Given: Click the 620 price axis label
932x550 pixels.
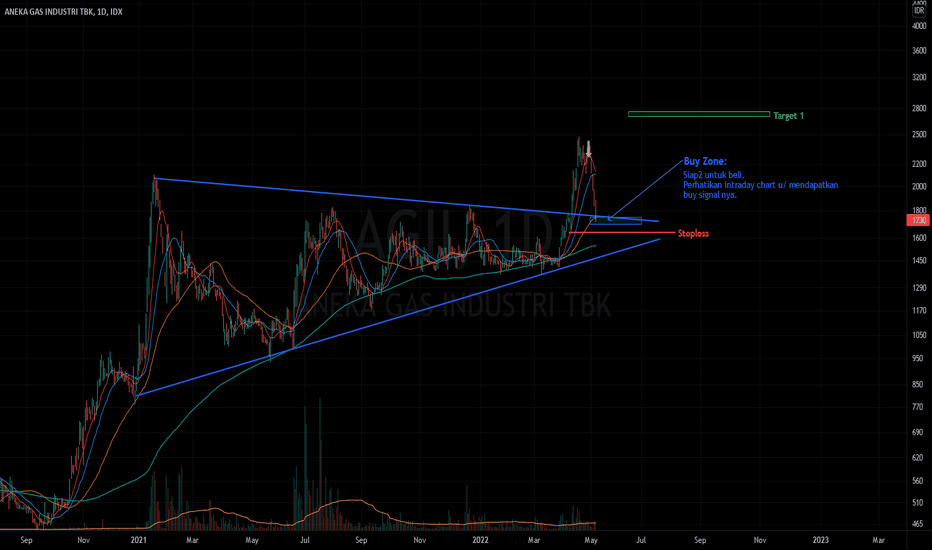Looking at the screenshot, I should (x=919, y=457).
